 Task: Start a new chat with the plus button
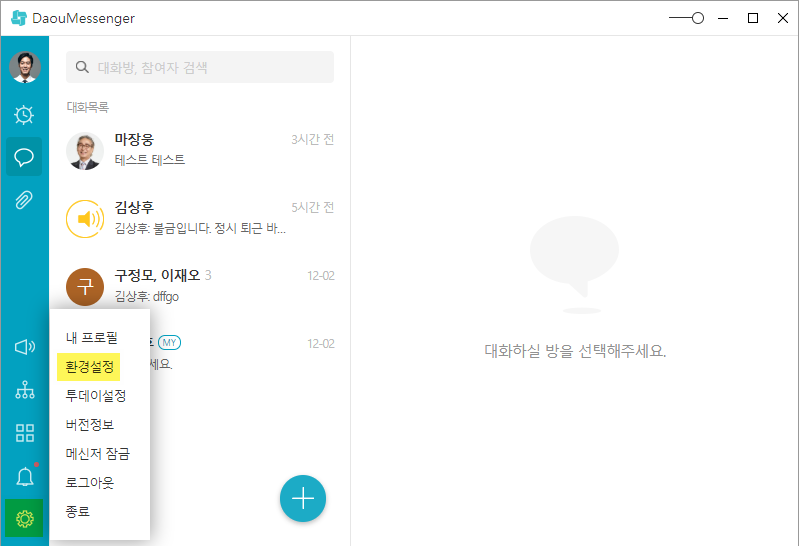(303, 498)
